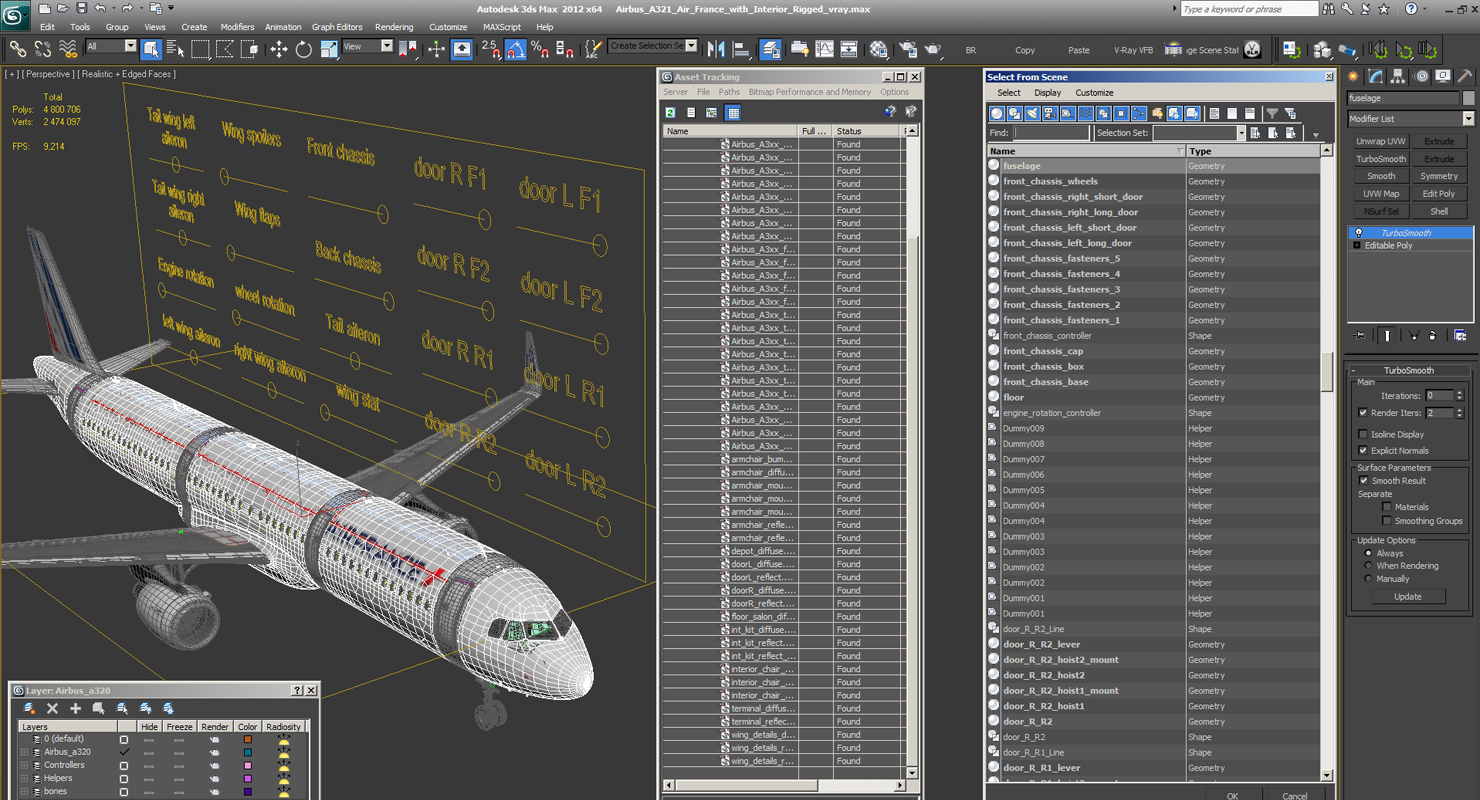Open the Material Editor icon
Image resolution: width=1480 pixels, height=800 pixels.
(878, 48)
